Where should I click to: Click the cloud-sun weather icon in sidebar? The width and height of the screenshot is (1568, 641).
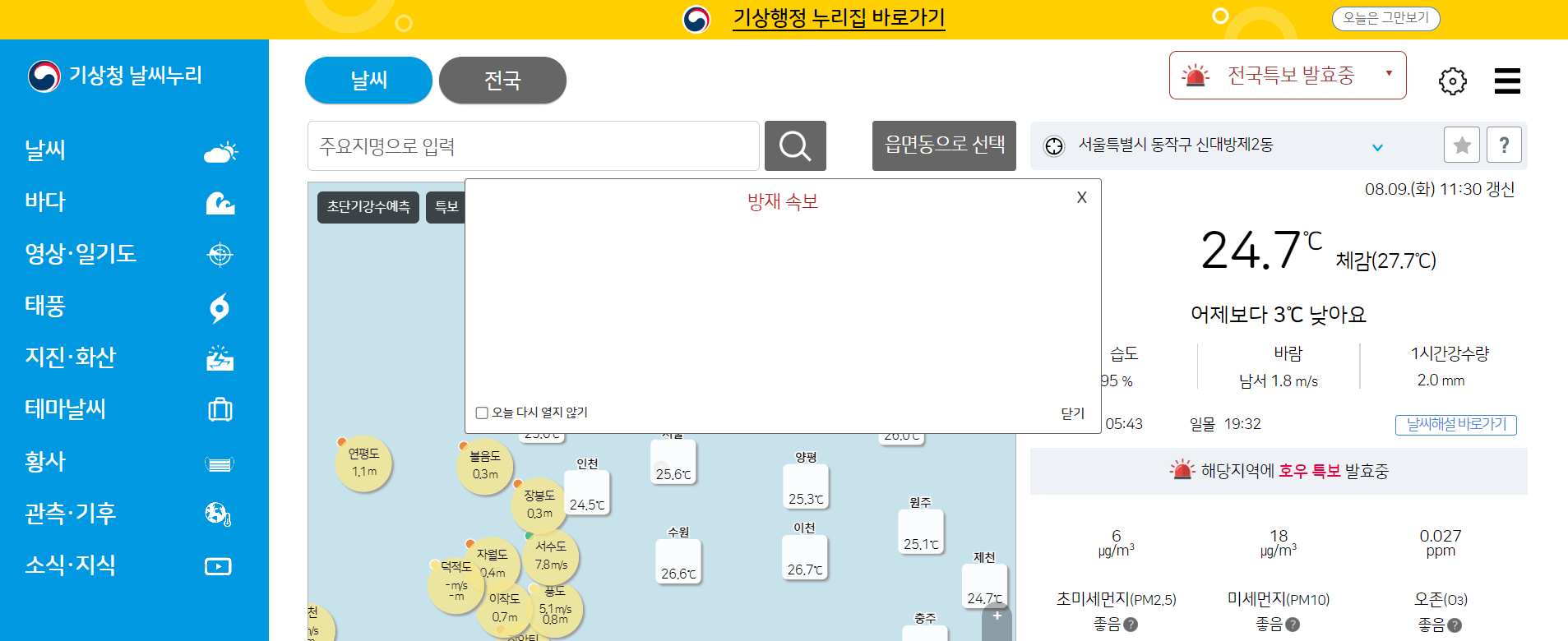click(x=220, y=151)
